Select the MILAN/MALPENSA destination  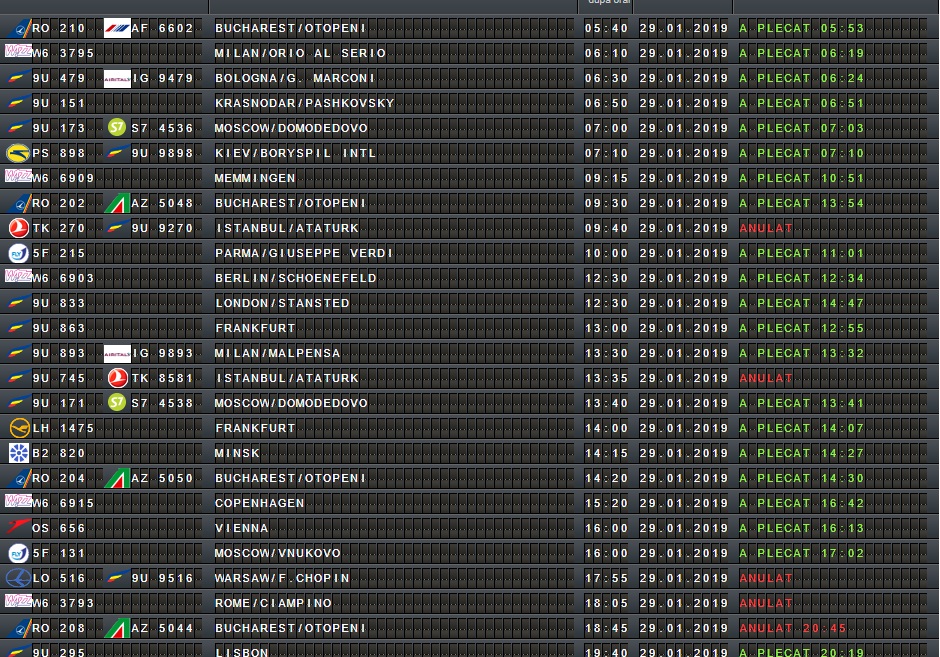click(x=278, y=353)
